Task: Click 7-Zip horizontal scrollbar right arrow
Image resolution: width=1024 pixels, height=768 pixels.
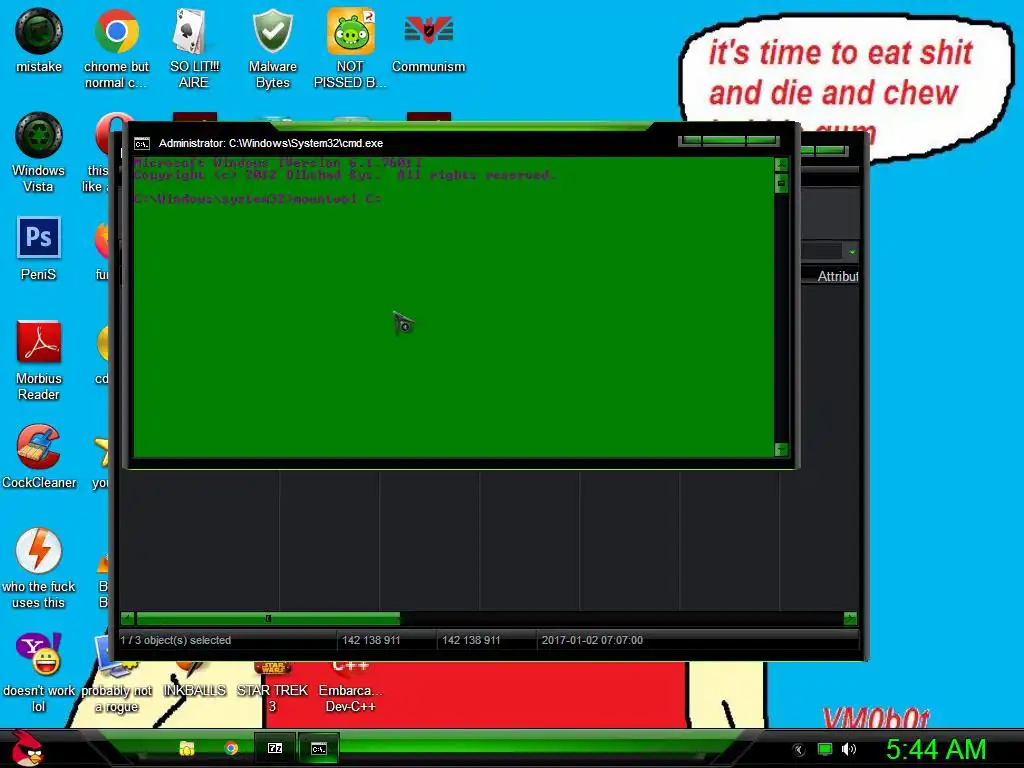Action: pos(850,618)
